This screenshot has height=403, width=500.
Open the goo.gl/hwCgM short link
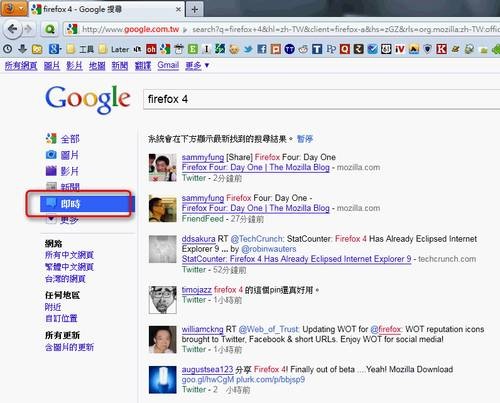[208, 380]
